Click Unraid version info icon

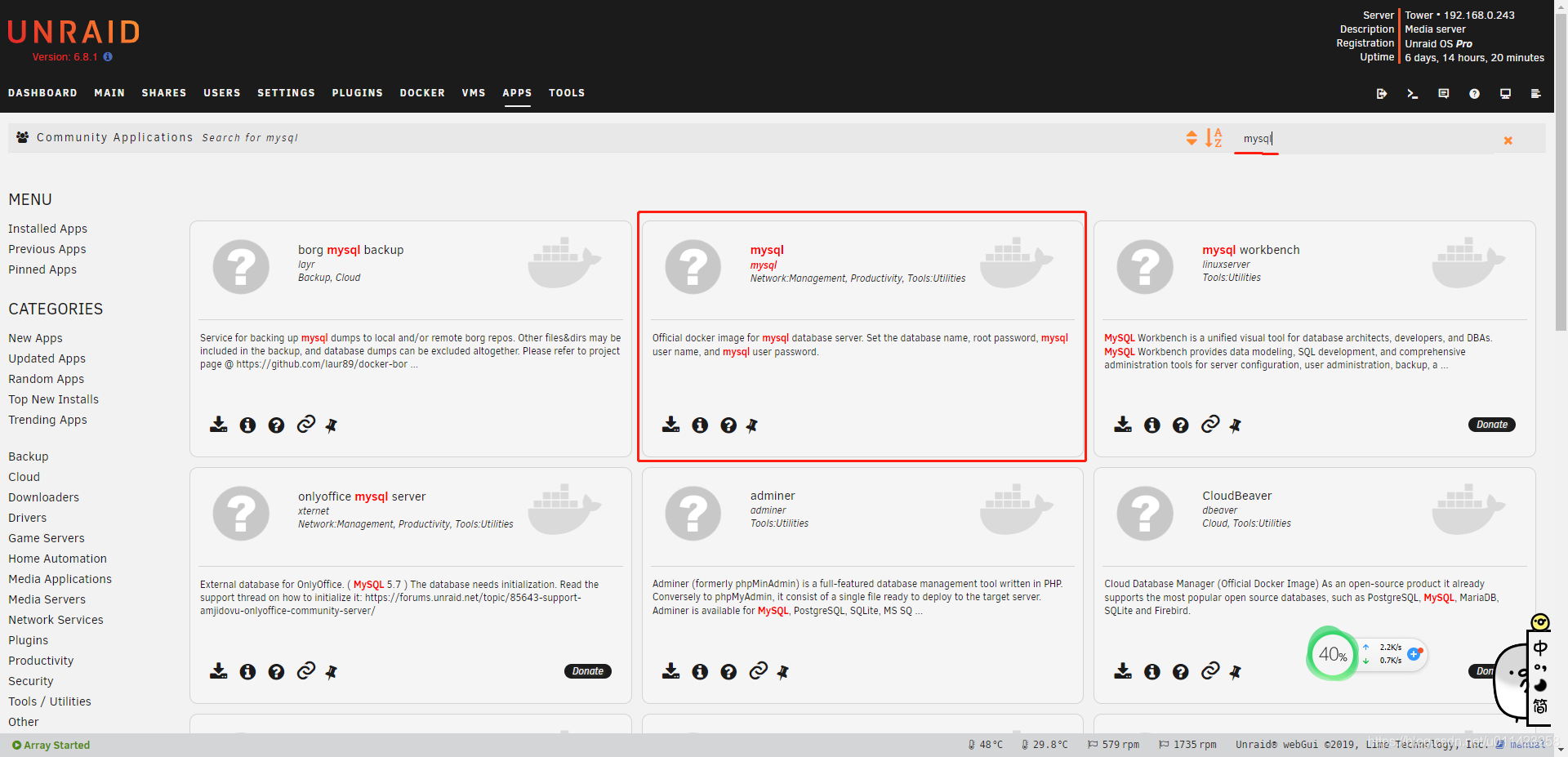coord(108,57)
